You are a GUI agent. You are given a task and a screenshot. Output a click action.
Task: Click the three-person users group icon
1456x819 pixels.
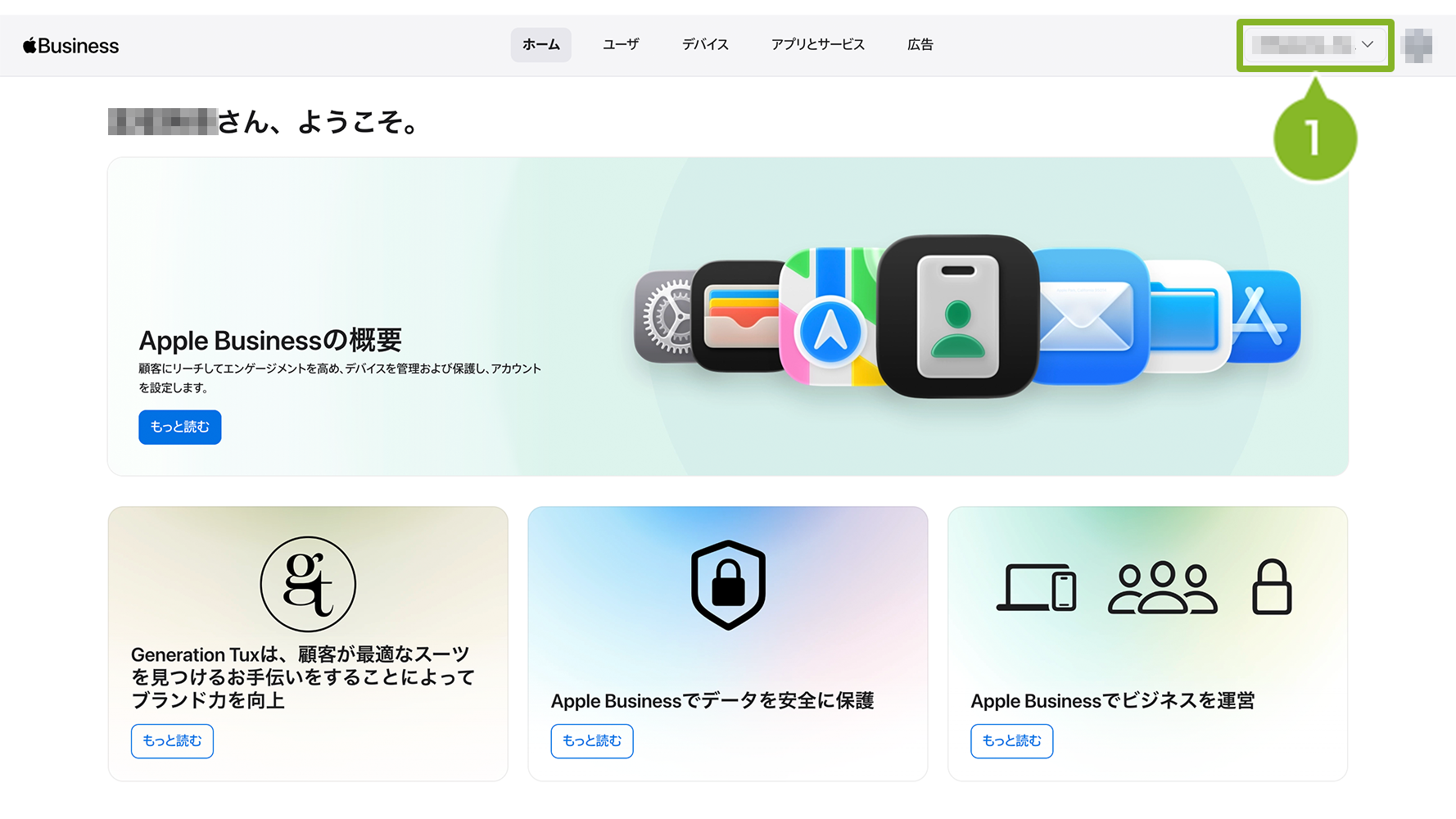click(x=1162, y=587)
